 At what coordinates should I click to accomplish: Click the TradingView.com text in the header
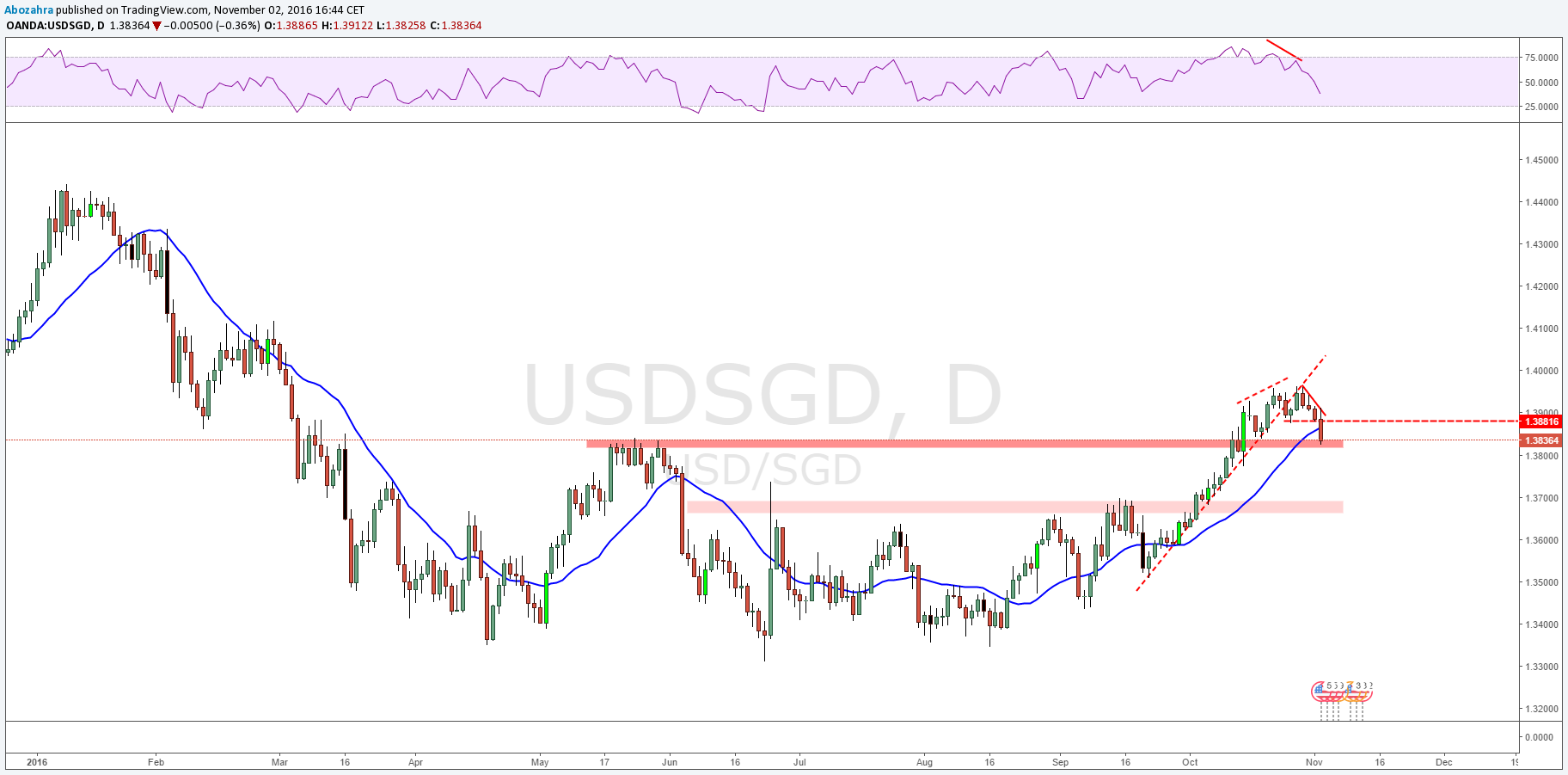[x=162, y=10]
